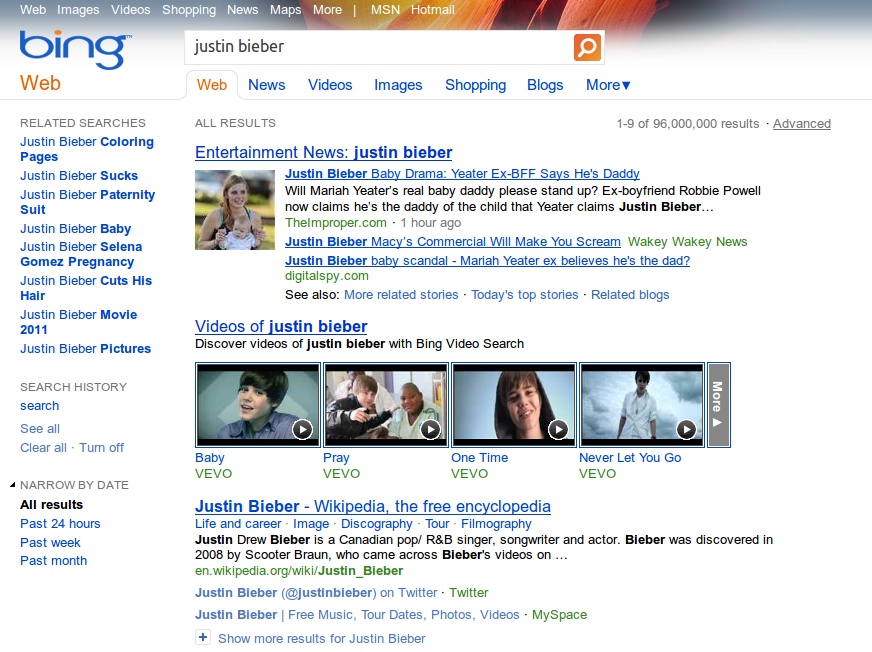Filter results to Past 24 hours
872x652 pixels.
pyautogui.click(x=60, y=524)
